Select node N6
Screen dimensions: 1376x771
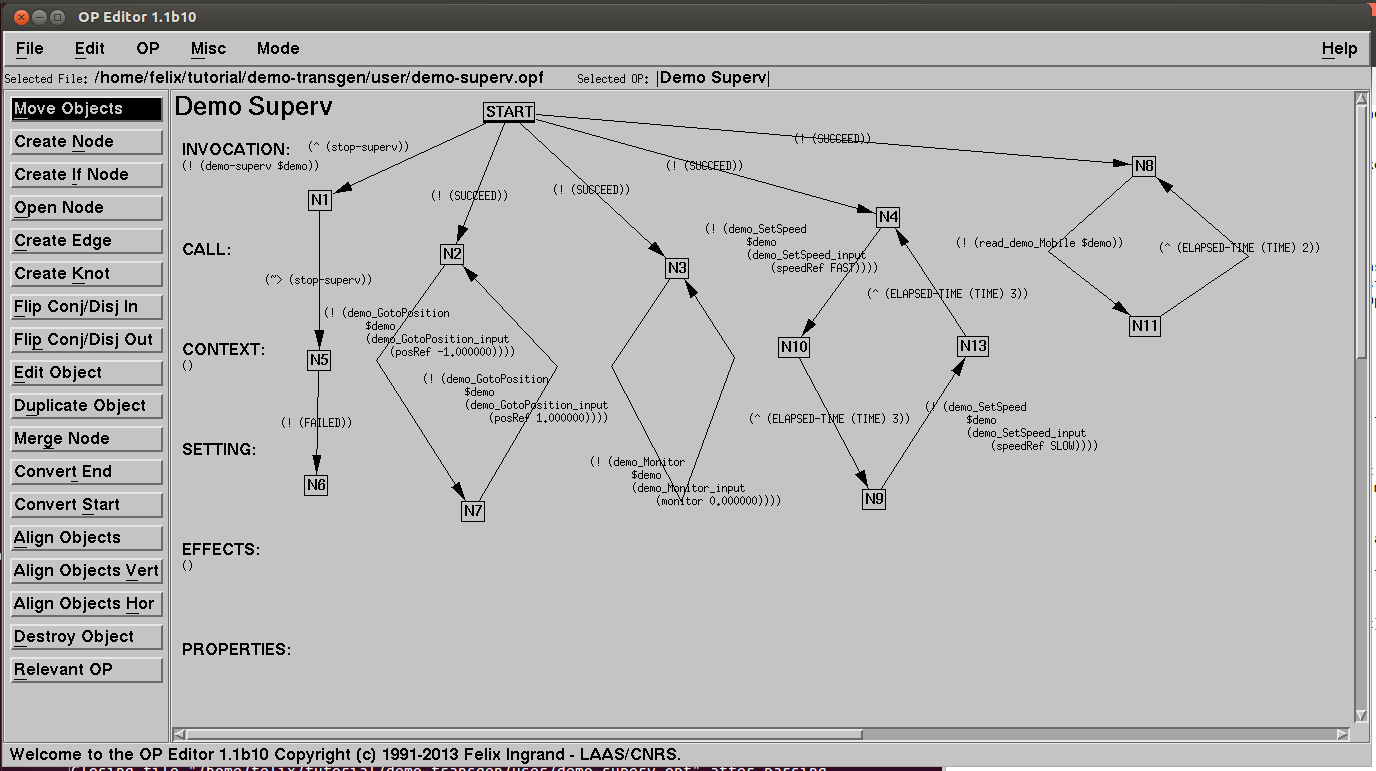pos(316,485)
